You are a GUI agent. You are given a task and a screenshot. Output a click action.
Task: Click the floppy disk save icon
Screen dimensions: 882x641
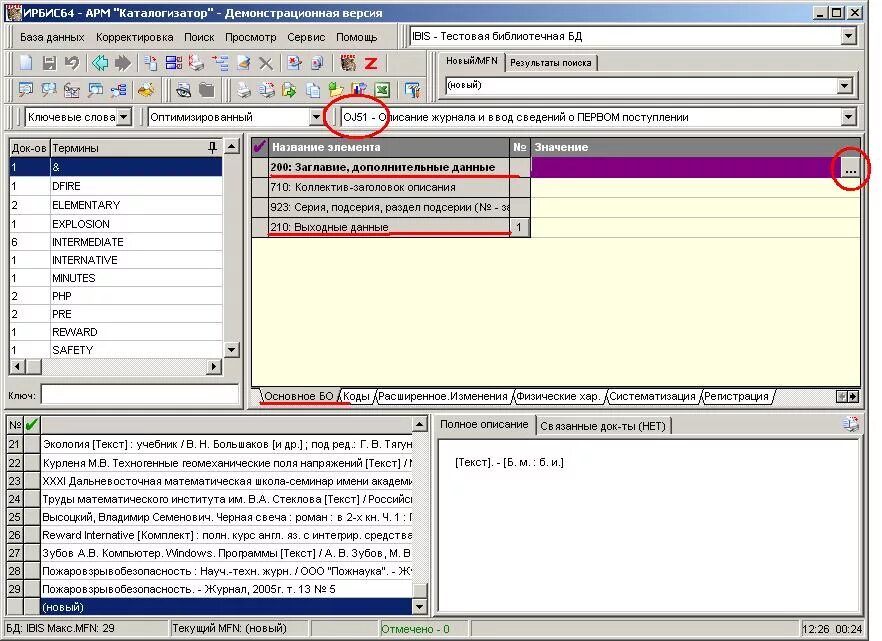point(50,63)
